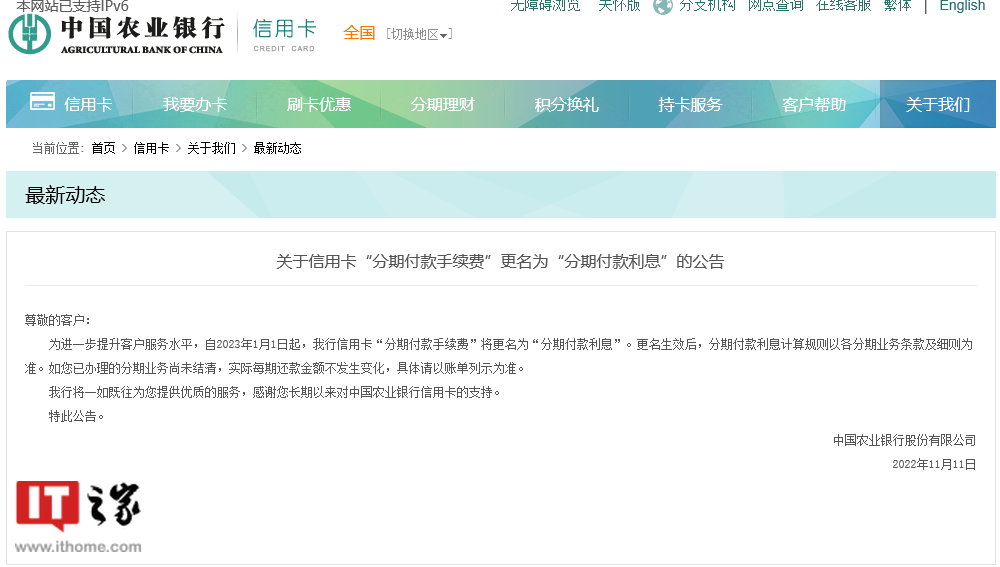This screenshot has height=567, width=1000.
Task: Click the Agricultural Bank of China logo
Action: [116, 34]
